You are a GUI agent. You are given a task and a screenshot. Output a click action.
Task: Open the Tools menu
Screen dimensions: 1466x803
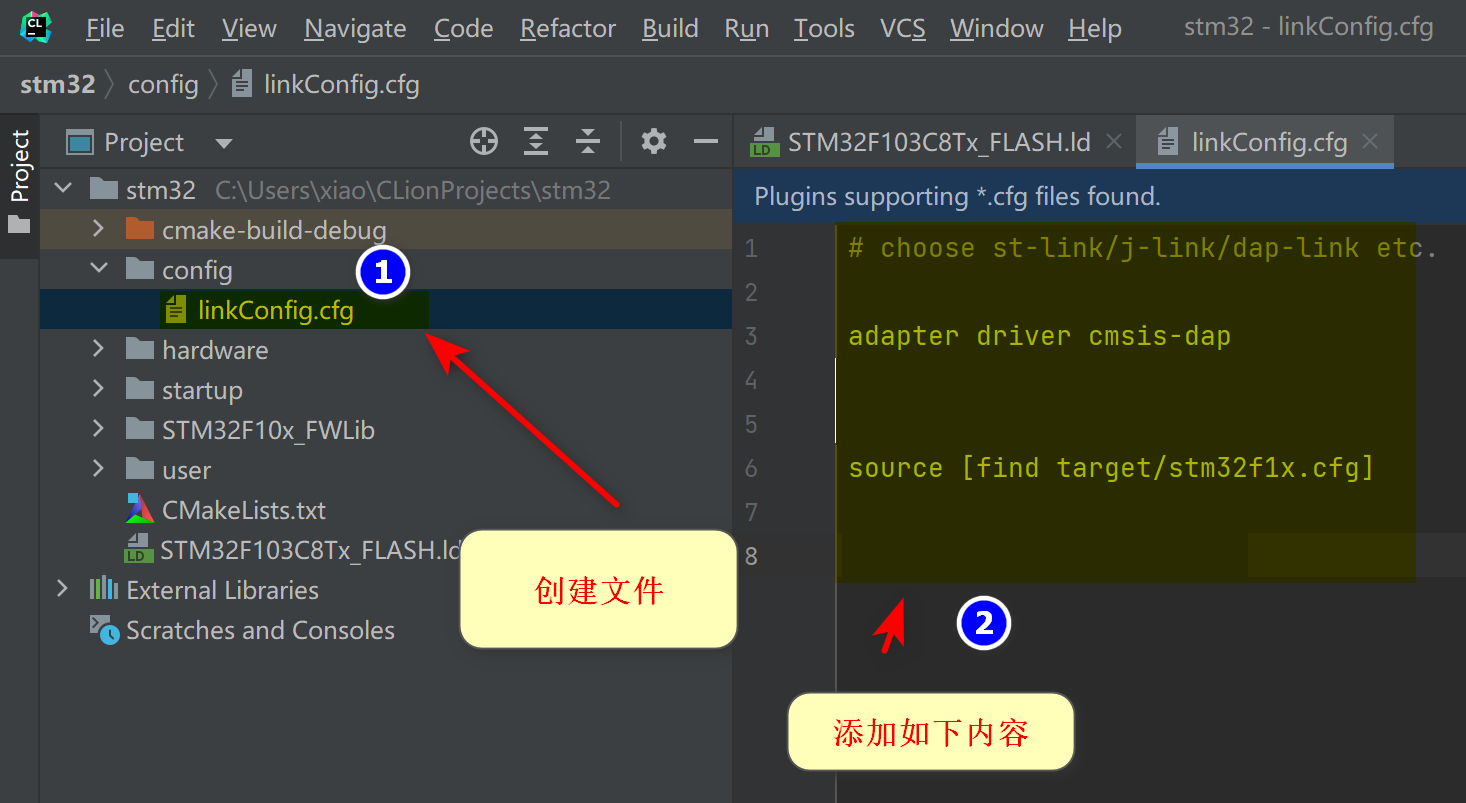[x=824, y=28]
